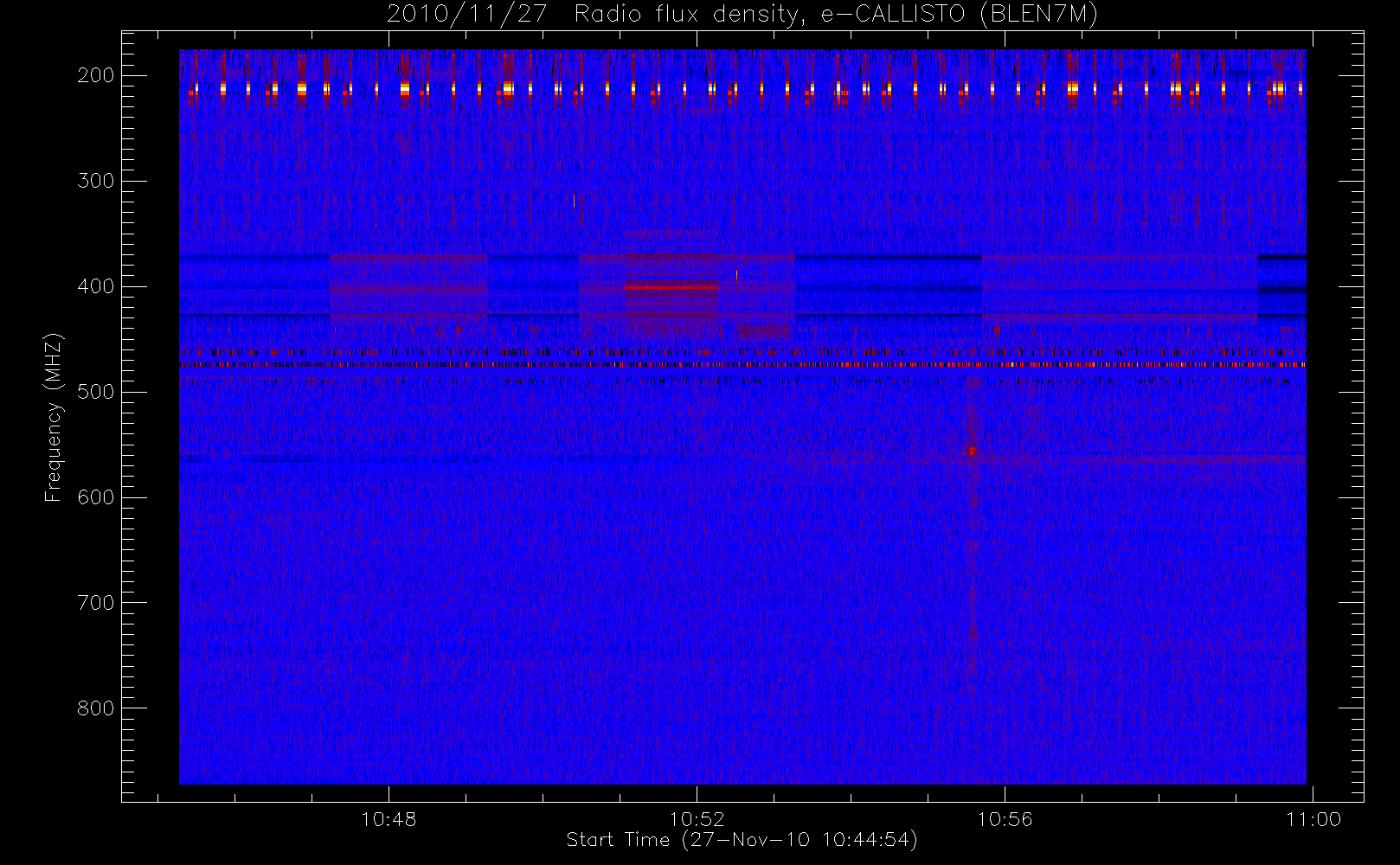
Task: Click the 'Frequency (MHZ)' axis label
Action: (x=54, y=418)
